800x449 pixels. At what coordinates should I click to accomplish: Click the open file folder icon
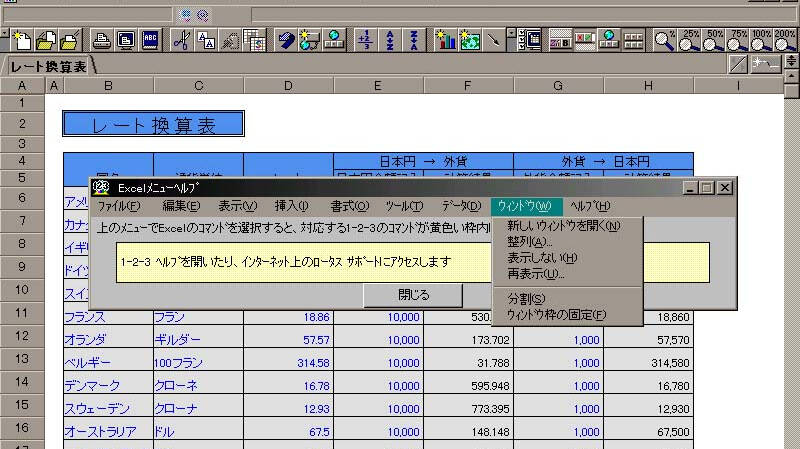46,40
